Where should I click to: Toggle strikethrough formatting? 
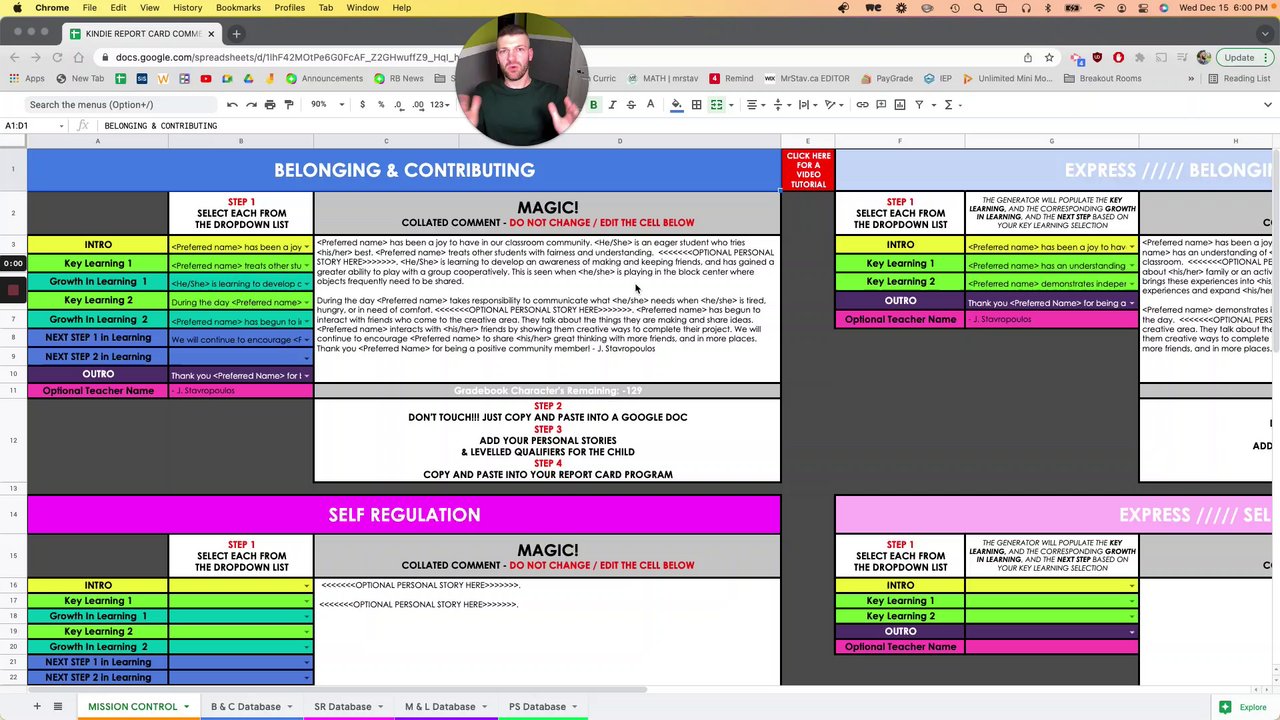[631, 104]
